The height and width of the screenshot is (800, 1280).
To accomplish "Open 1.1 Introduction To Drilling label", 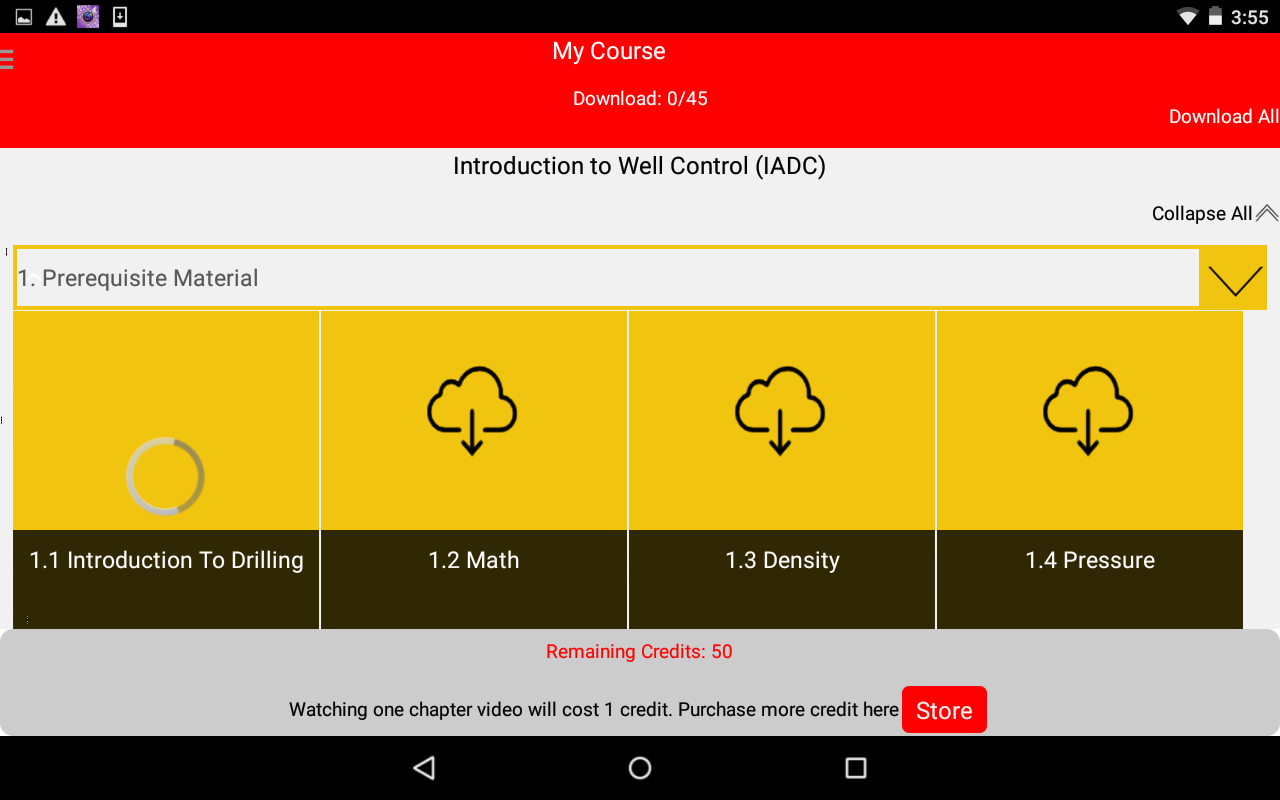I will pyautogui.click(x=166, y=560).
